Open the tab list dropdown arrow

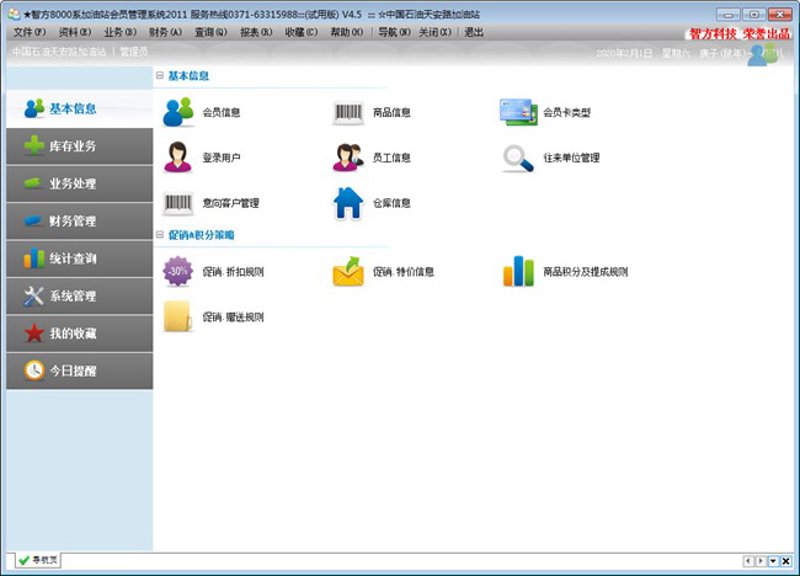coord(773,561)
